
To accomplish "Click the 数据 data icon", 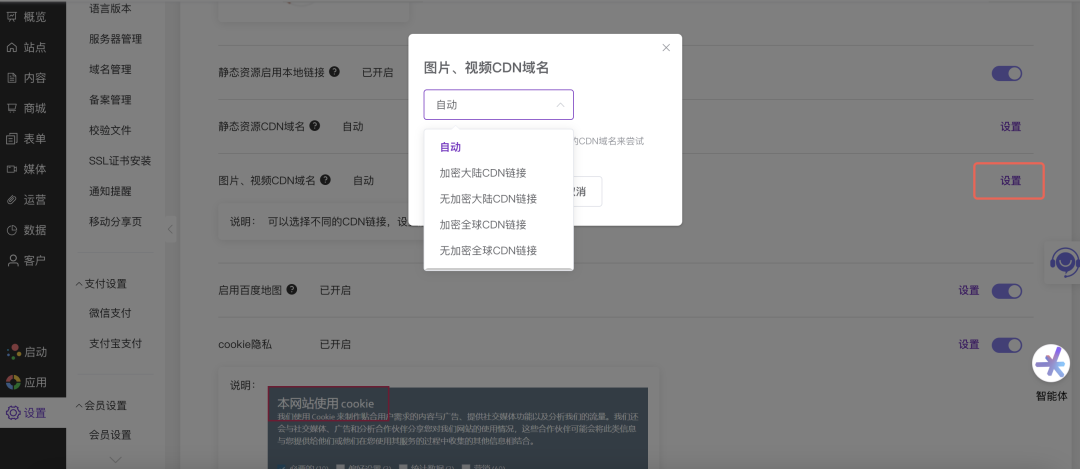I will 12,230.
